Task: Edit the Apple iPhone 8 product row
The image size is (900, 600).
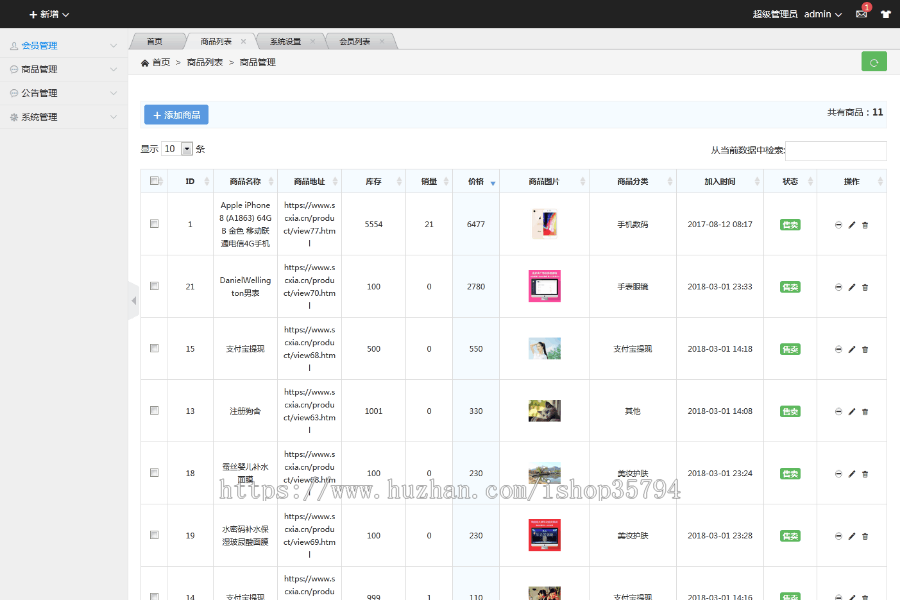Action: tap(852, 225)
